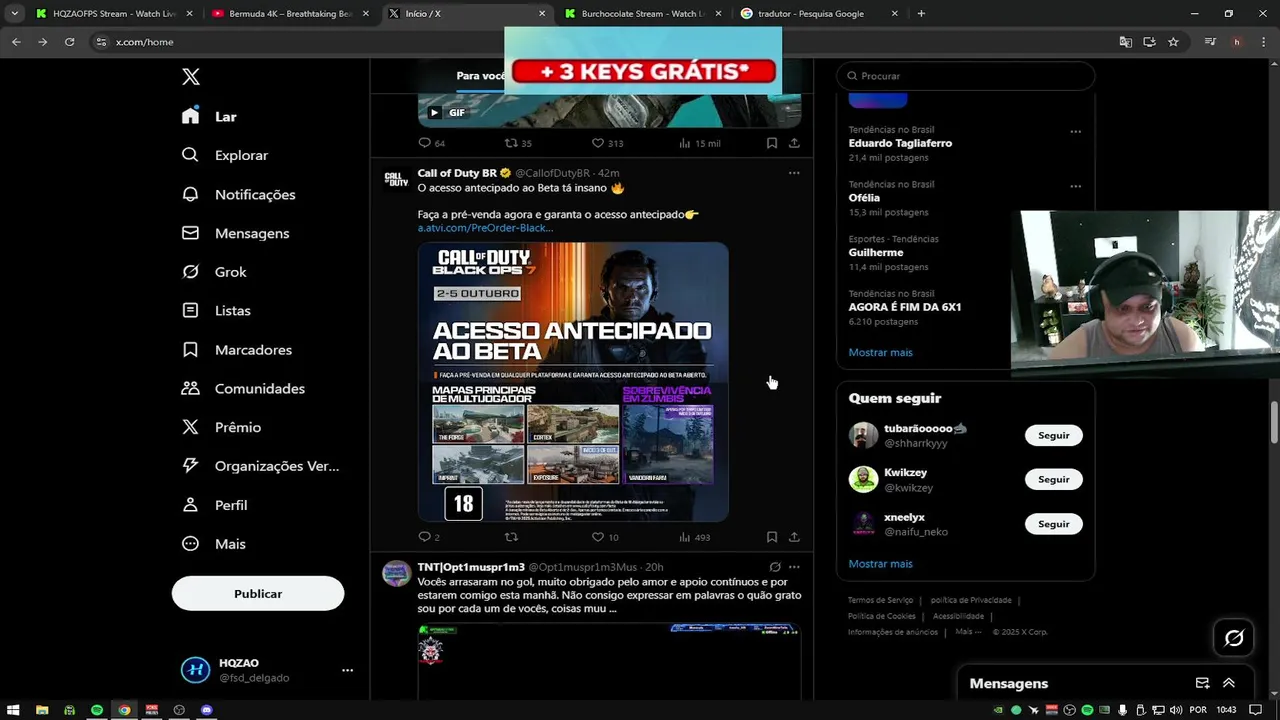Reload the page in Chrome toolbar
The image size is (1280, 720).
[69, 42]
